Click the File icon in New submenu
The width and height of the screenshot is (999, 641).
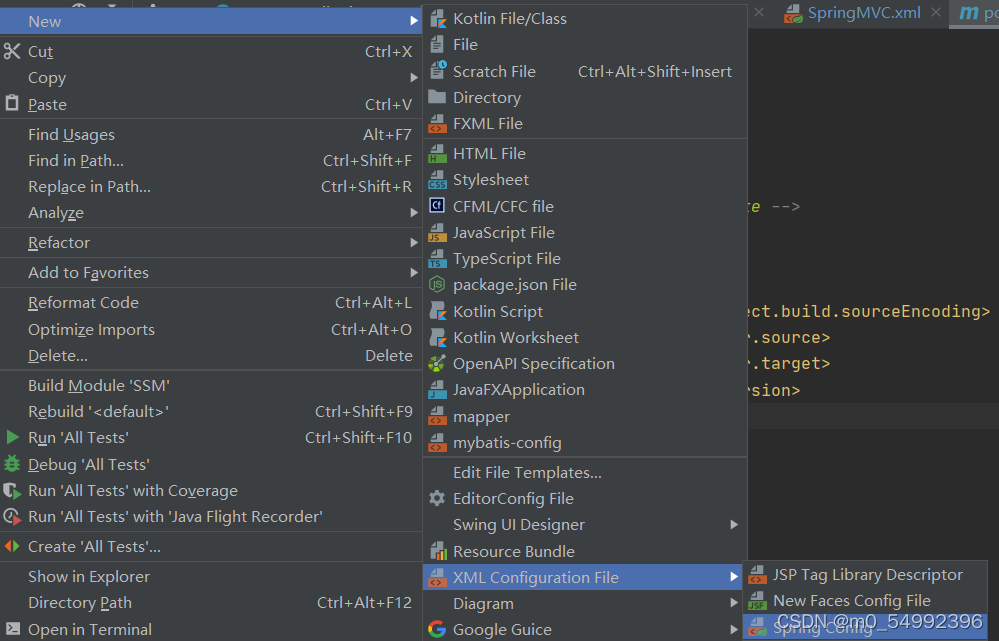click(x=437, y=45)
